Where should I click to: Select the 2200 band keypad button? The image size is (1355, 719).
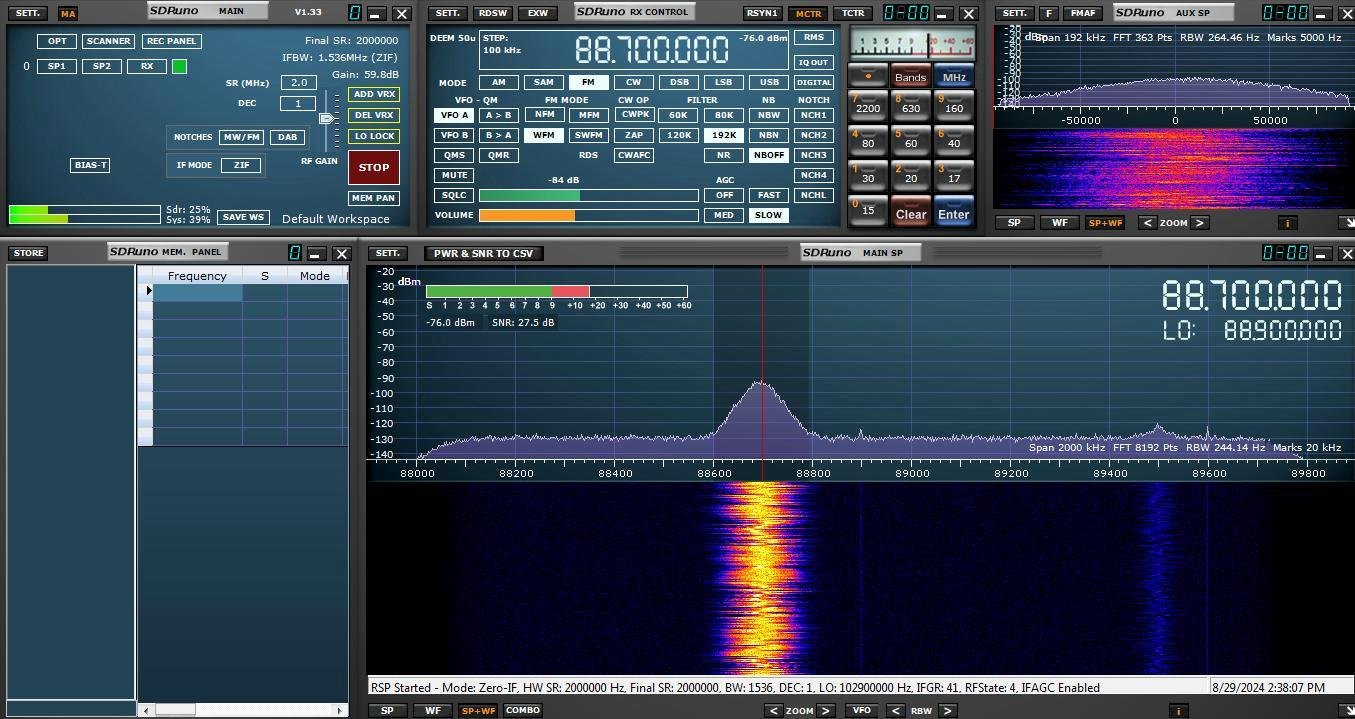868,106
